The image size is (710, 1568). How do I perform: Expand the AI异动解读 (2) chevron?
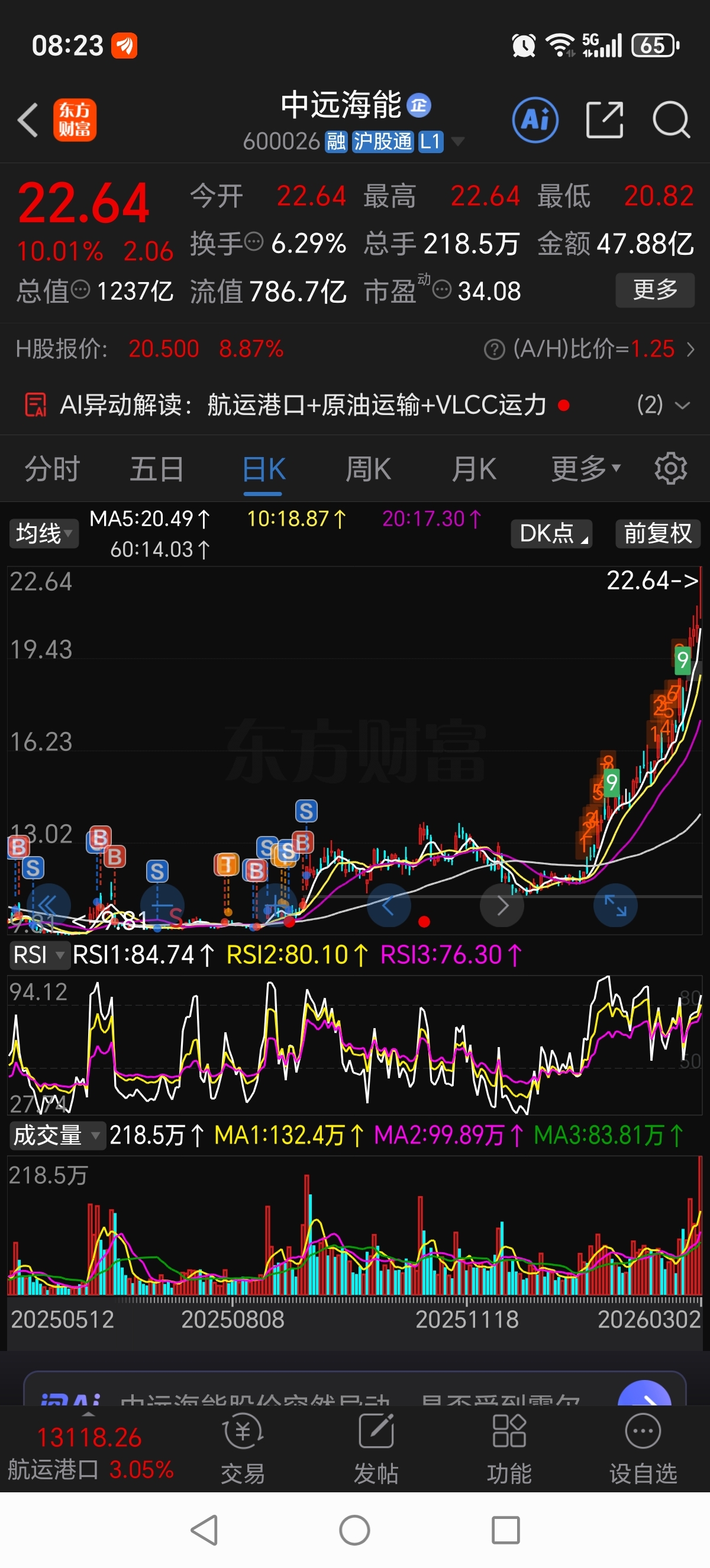pos(682,405)
